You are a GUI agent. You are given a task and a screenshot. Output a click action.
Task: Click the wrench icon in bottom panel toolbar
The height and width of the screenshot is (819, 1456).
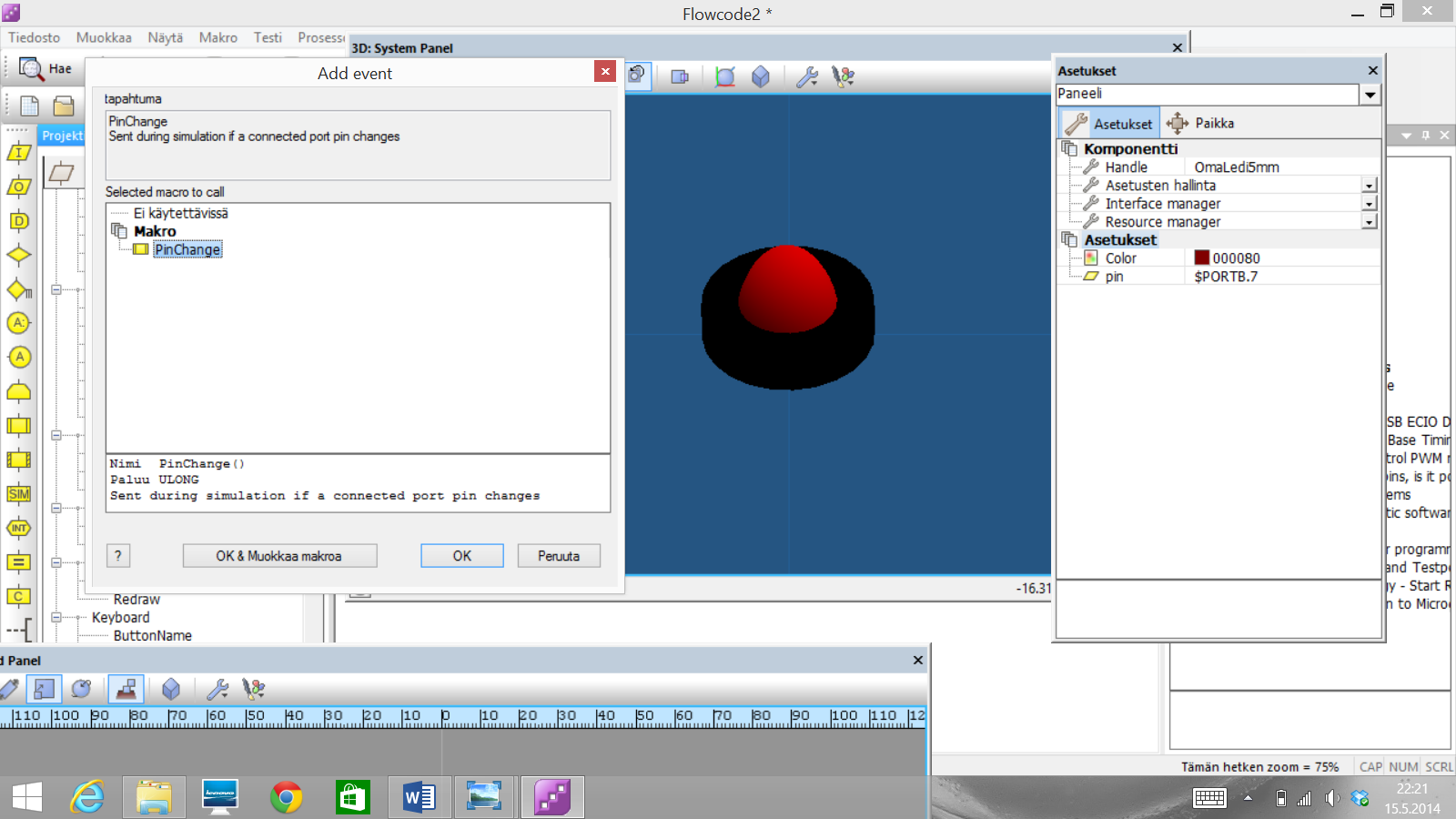[x=217, y=689]
